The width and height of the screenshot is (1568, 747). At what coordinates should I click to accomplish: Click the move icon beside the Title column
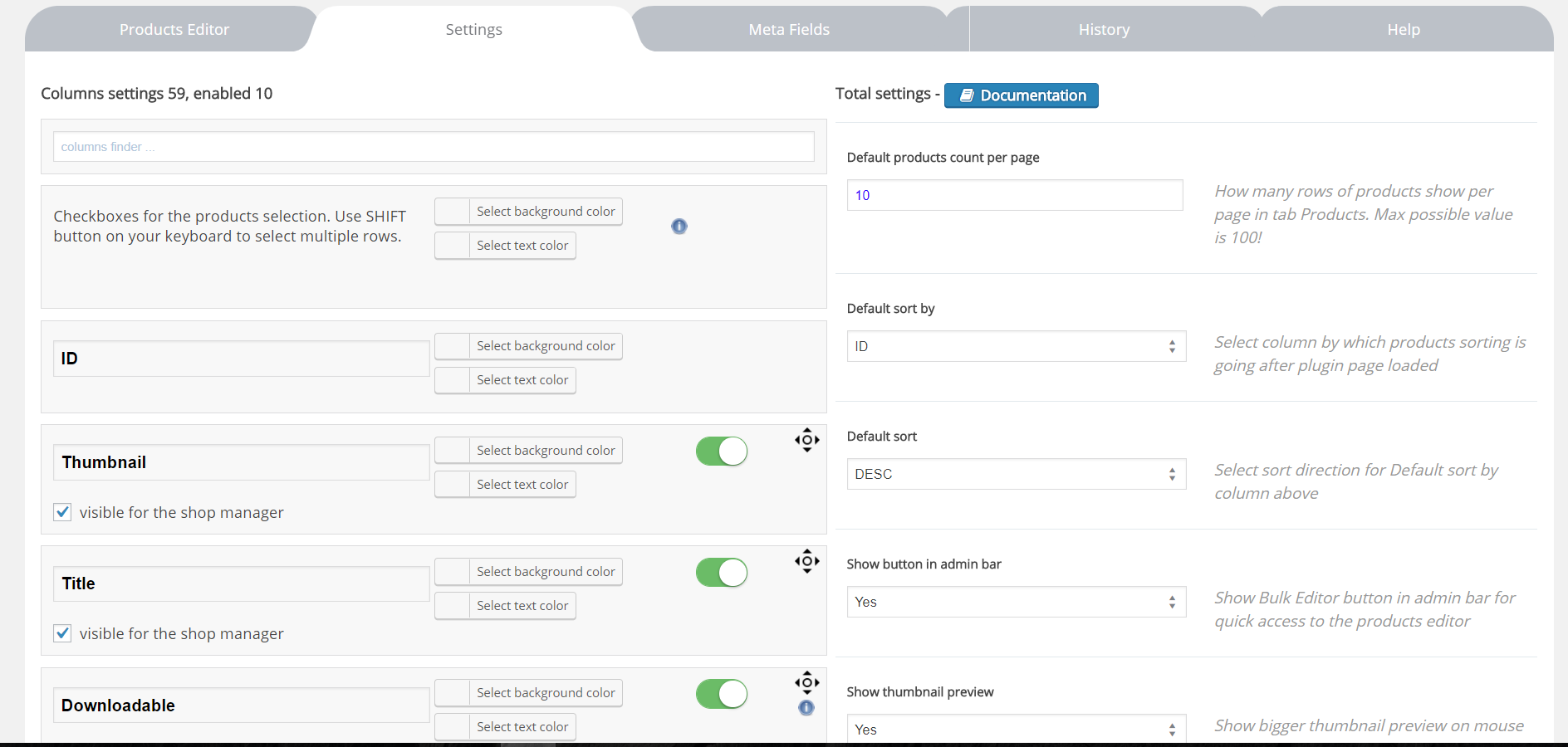tap(806, 561)
